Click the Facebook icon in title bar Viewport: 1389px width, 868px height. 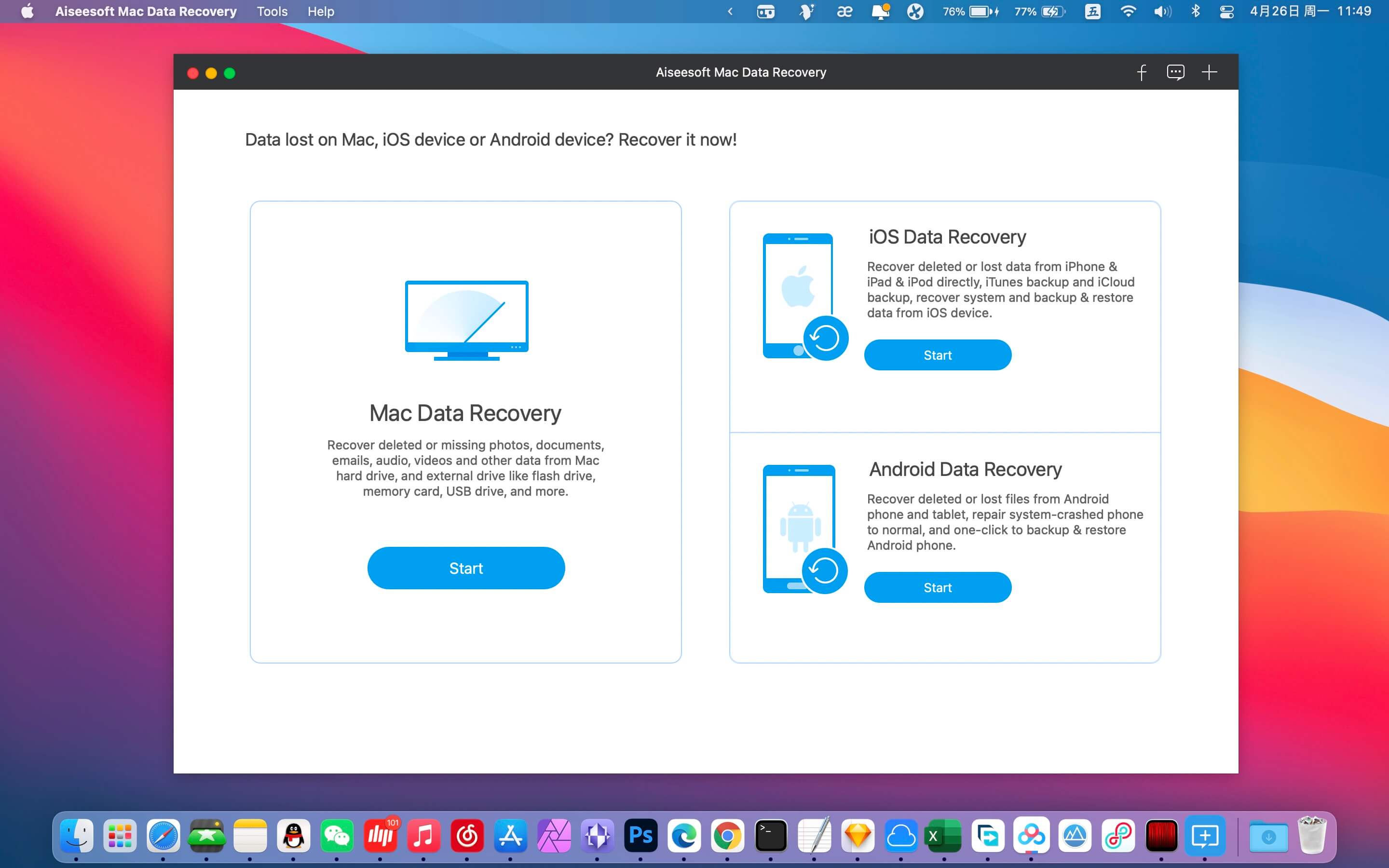tap(1142, 72)
